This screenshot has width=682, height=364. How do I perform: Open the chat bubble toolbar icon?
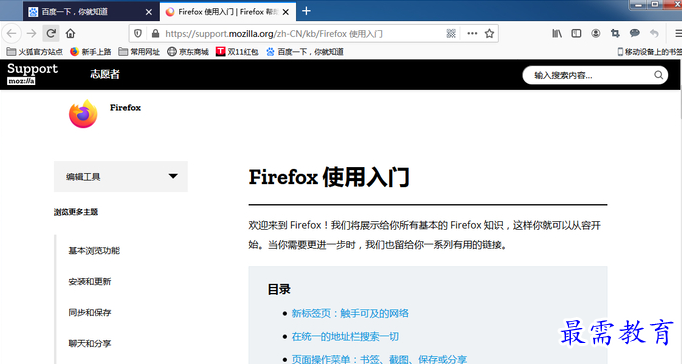(x=635, y=33)
